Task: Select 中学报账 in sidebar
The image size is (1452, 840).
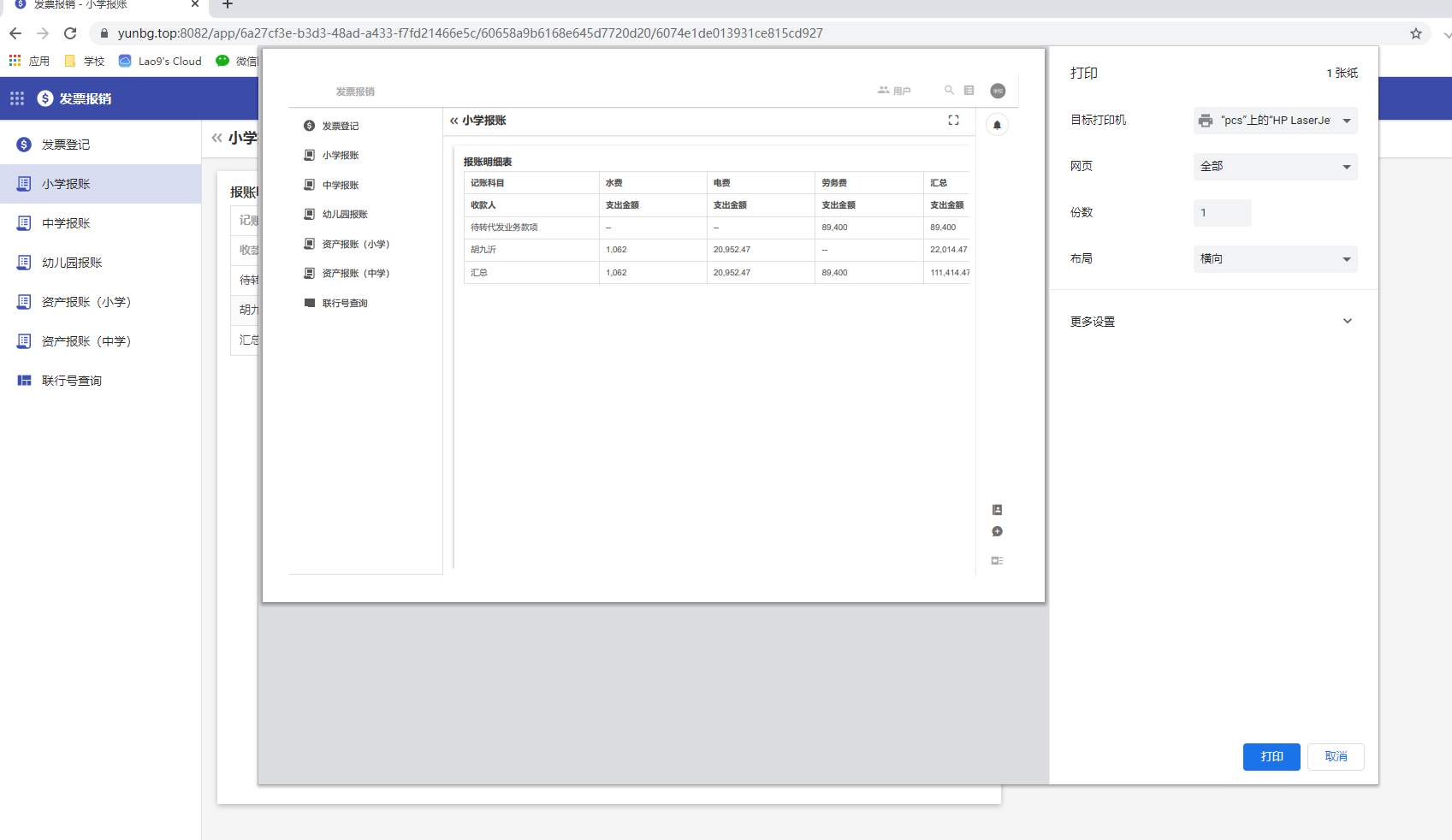Action: [x=66, y=223]
